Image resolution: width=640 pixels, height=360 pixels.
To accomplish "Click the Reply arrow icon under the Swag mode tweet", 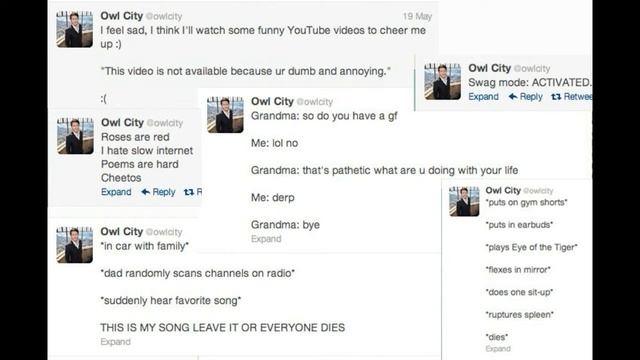I will click(513, 97).
